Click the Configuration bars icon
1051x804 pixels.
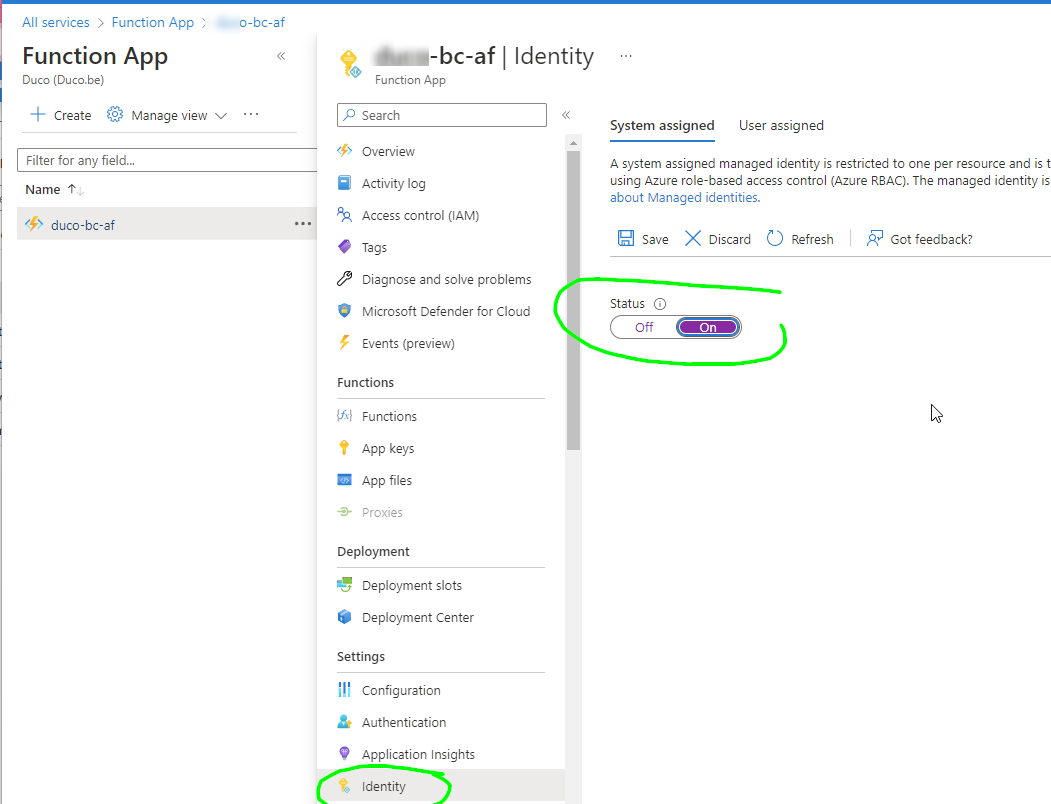[x=345, y=690]
